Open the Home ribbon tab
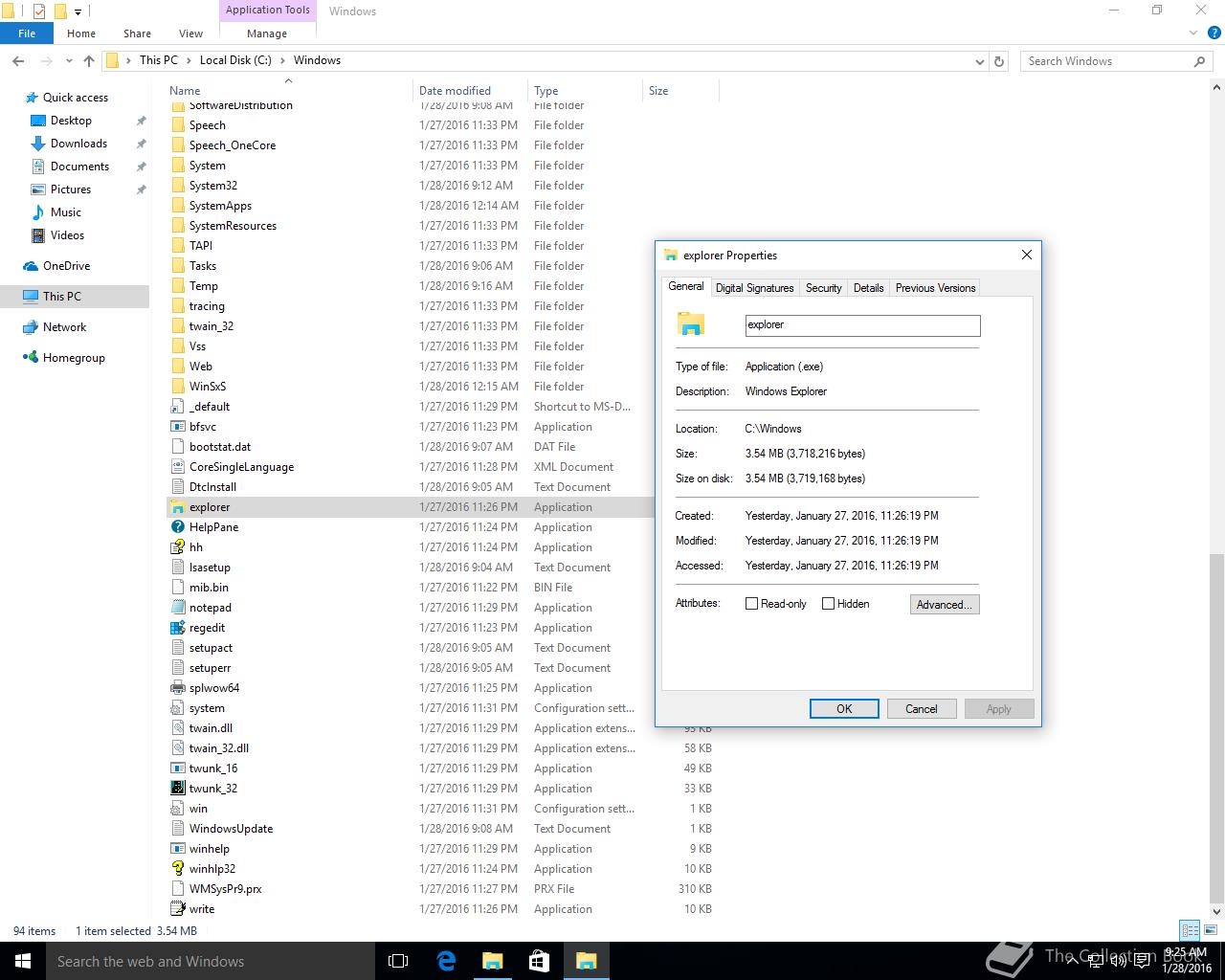This screenshot has width=1225, height=980. click(81, 33)
